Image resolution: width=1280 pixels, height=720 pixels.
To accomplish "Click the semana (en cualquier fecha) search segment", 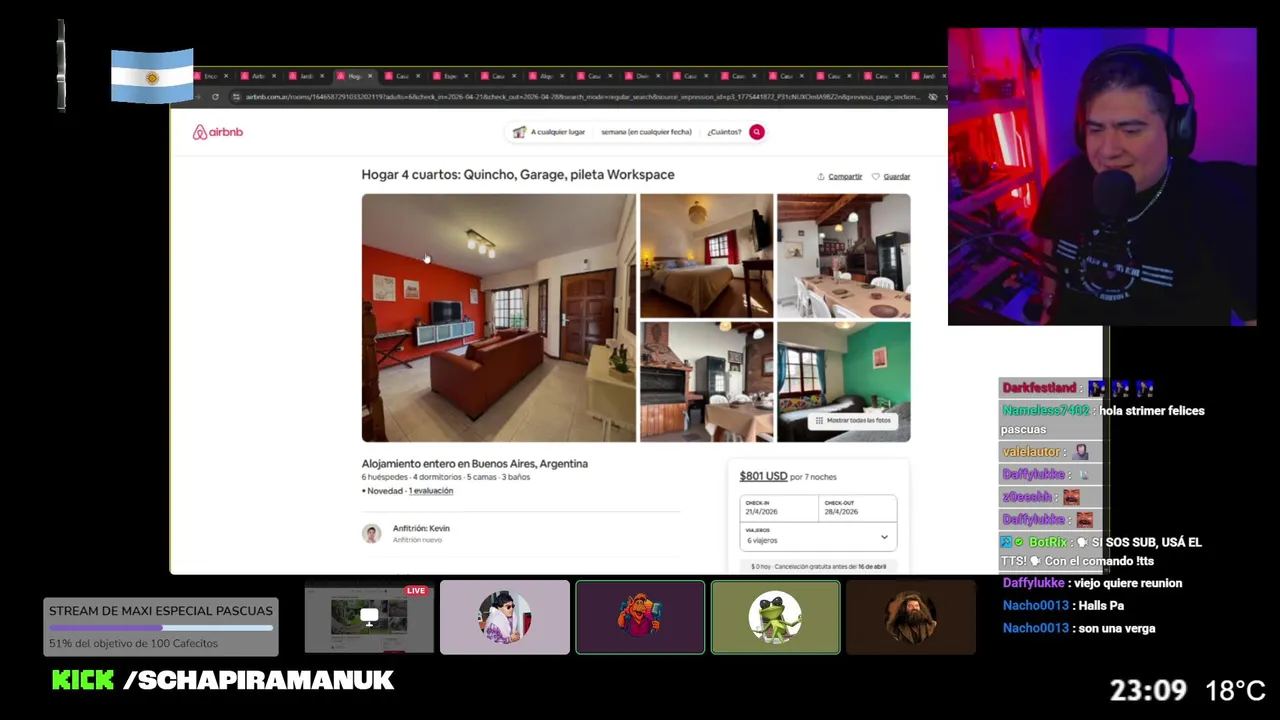I will pos(646,132).
